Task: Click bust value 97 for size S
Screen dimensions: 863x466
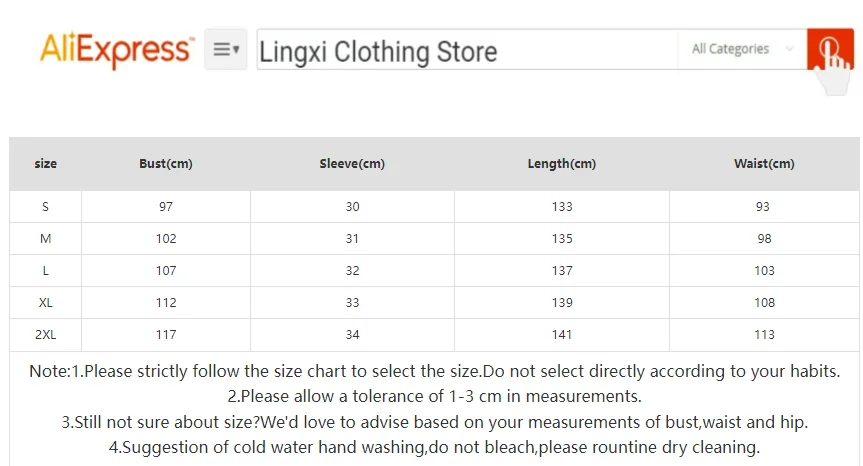Action: 166,207
